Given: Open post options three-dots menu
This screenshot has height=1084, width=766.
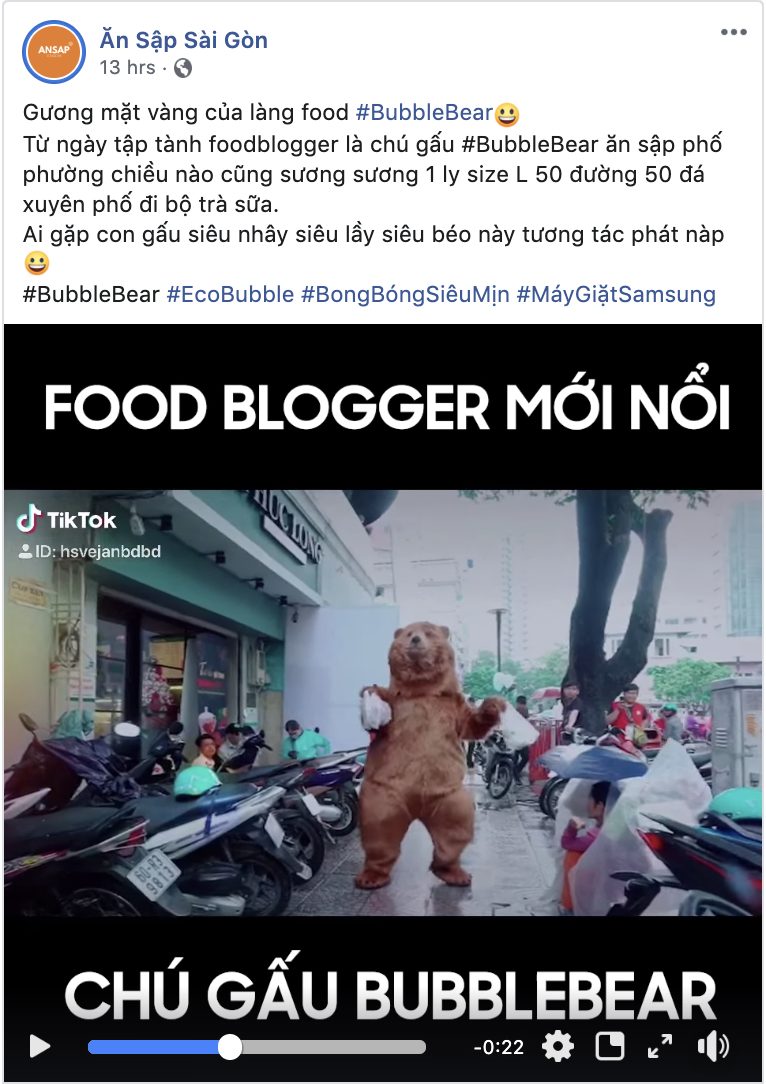Looking at the screenshot, I should [x=734, y=32].
